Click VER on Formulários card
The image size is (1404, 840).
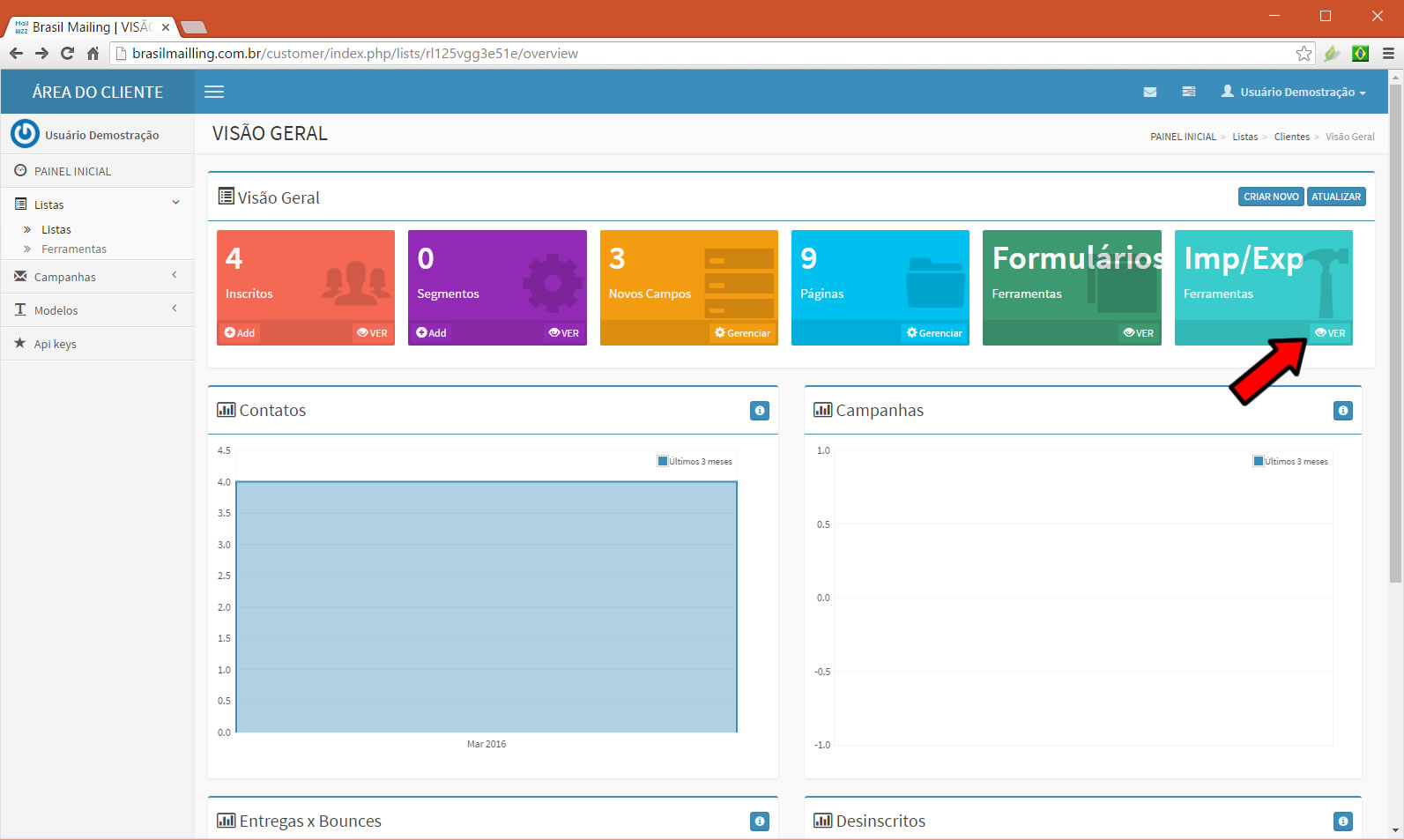pyautogui.click(x=1139, y=333)
